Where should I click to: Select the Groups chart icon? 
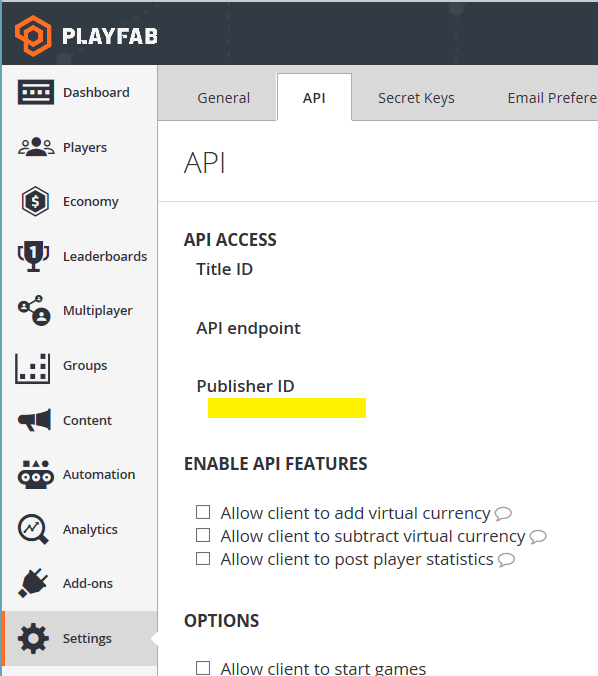[32, 368]
